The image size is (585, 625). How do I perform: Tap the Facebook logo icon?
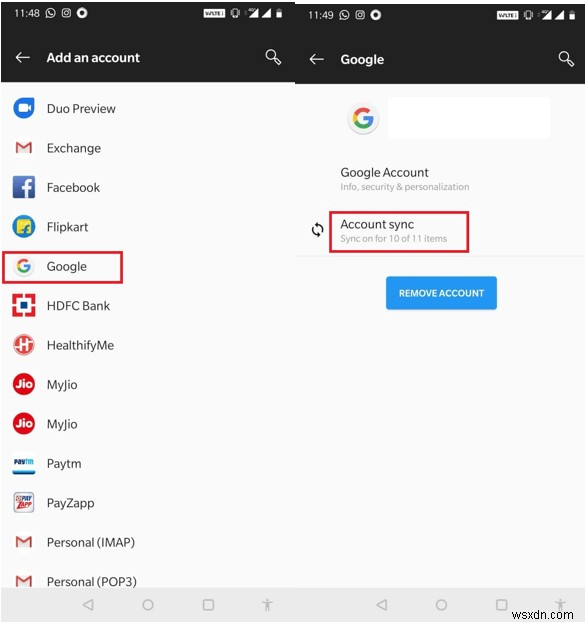click(x=24, y=187)
